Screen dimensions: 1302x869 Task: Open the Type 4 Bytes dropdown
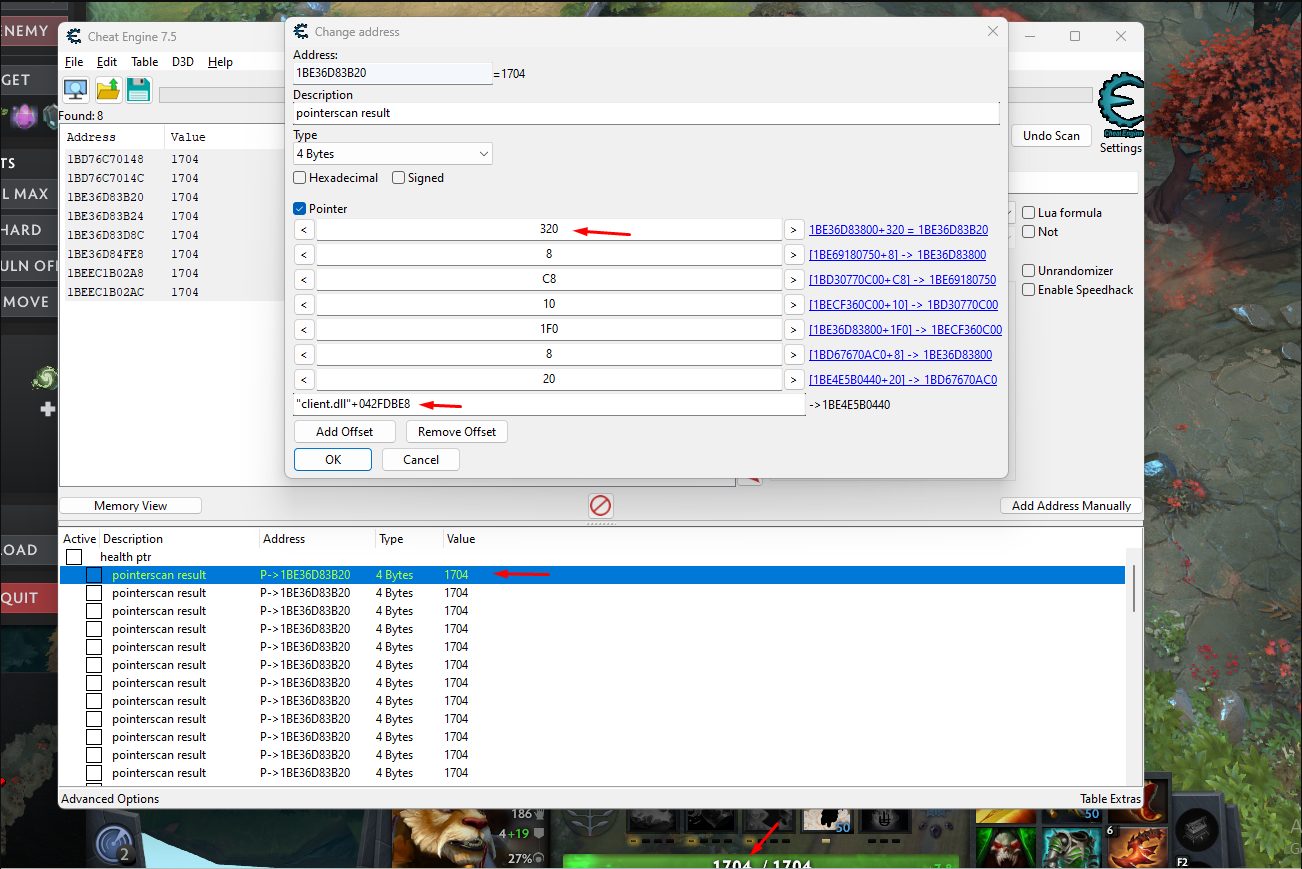coord(393,154)
